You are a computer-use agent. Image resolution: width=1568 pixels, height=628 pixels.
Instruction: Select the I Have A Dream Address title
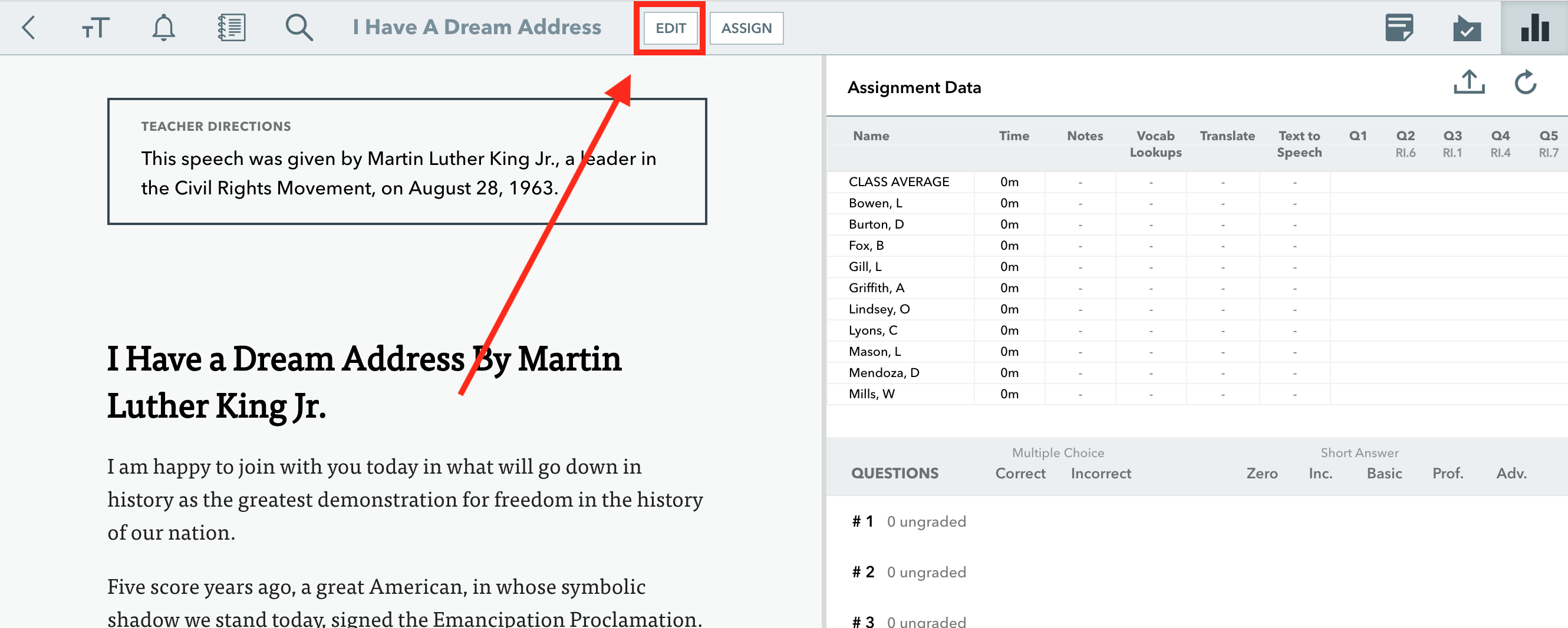coord(477,27)
